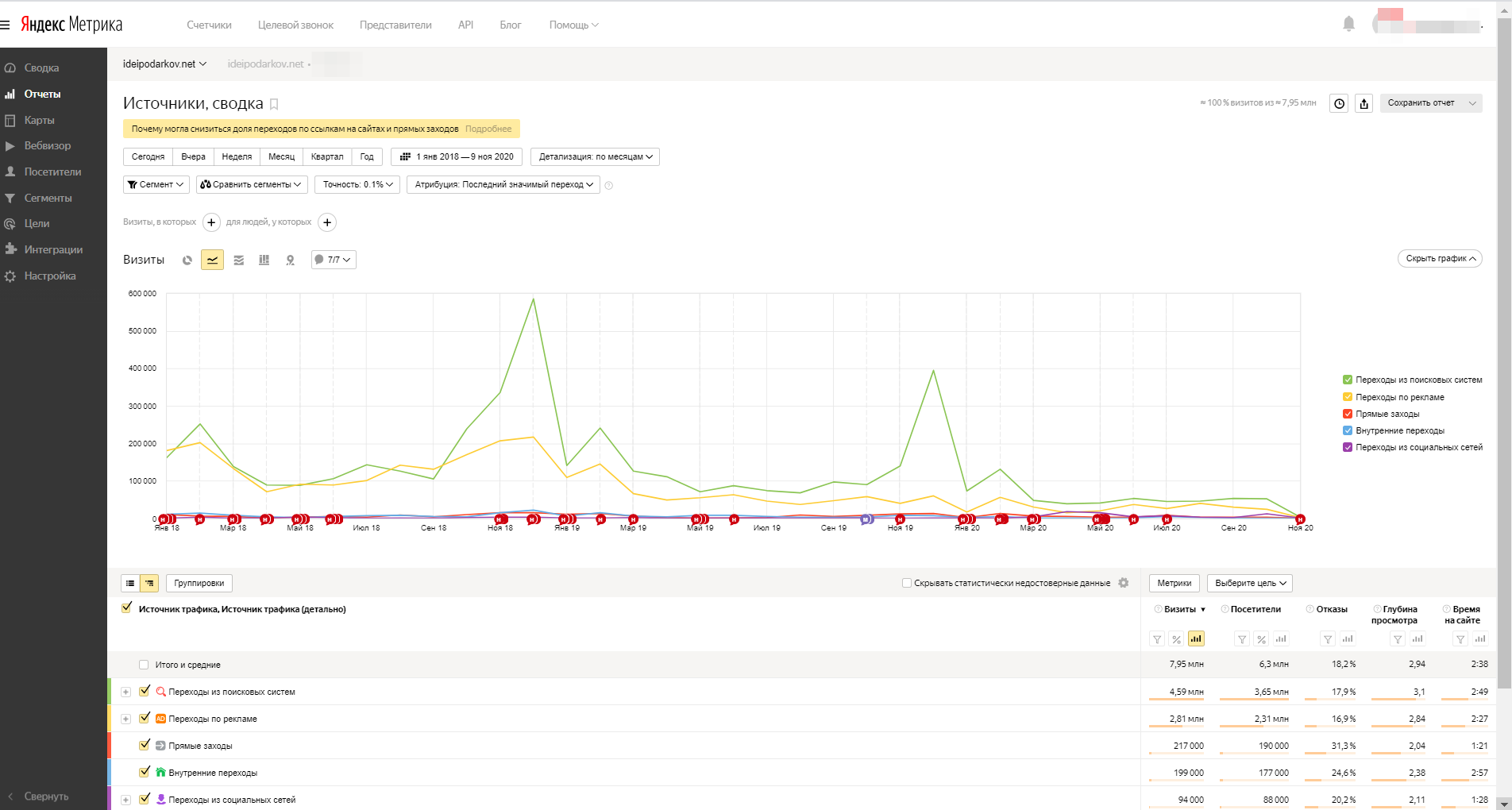This screenshot has width=1512, height=810.
Task: Open the map chart view icon
Action: click(x=291, y=260)
